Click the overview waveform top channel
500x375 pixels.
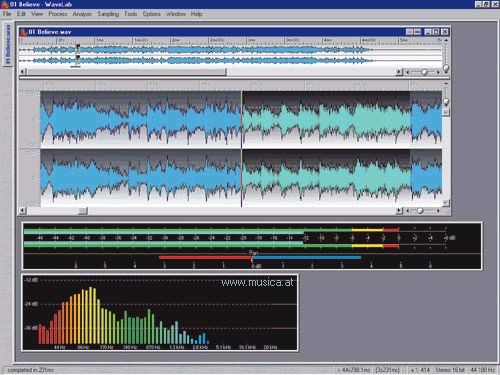pos(231,50)
